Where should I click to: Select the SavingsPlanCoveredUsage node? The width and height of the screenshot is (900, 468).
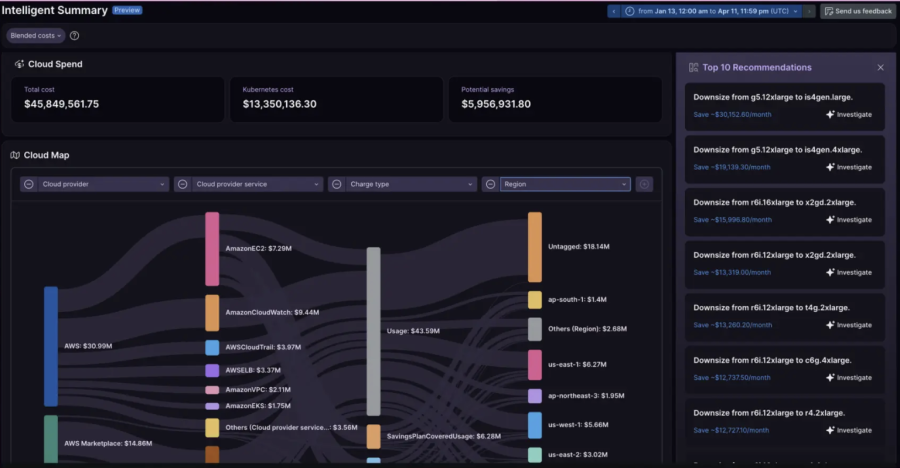pos(374,436)
